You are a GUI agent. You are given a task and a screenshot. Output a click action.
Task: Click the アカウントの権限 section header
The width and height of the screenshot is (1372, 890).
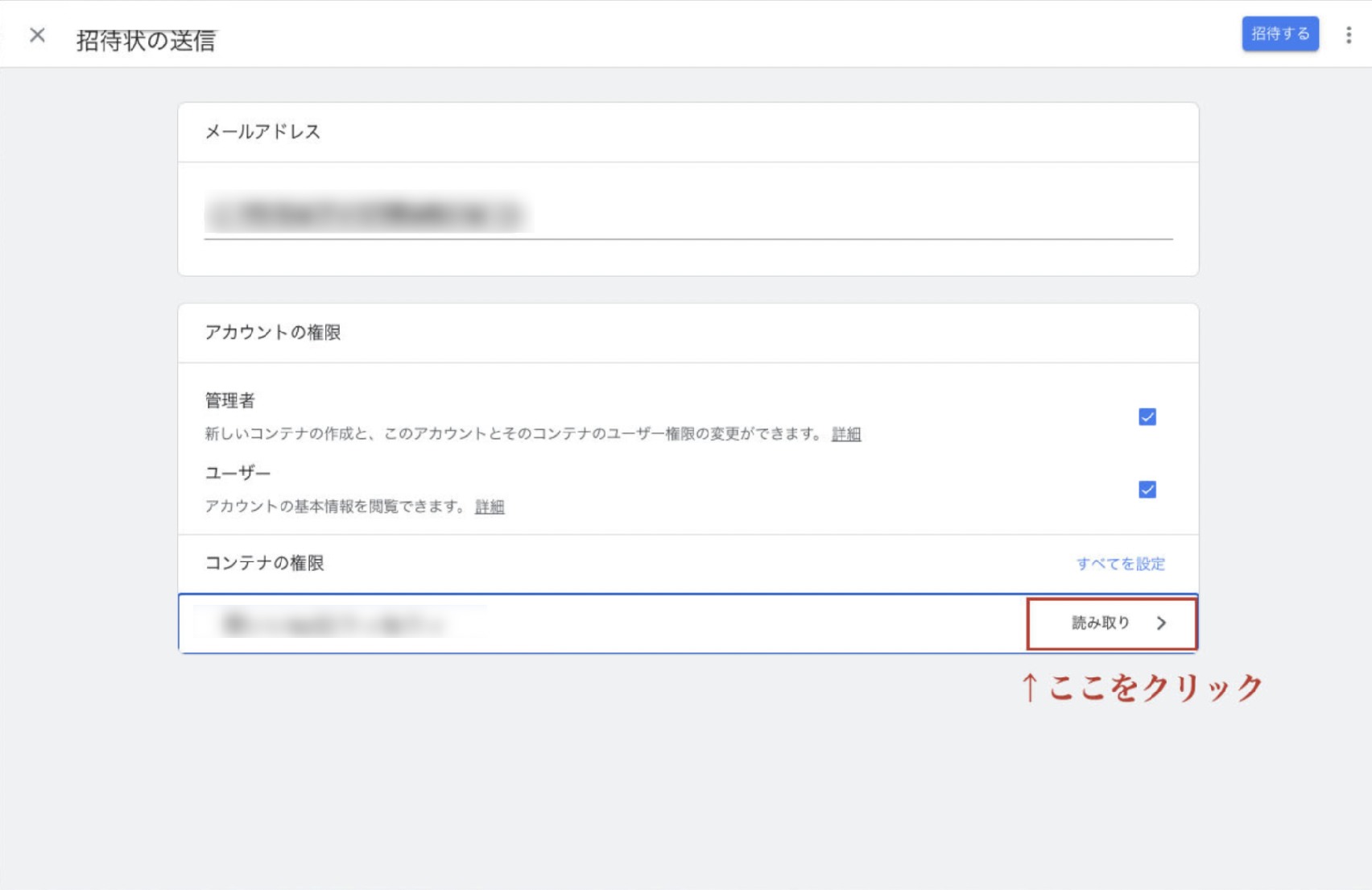272,333
